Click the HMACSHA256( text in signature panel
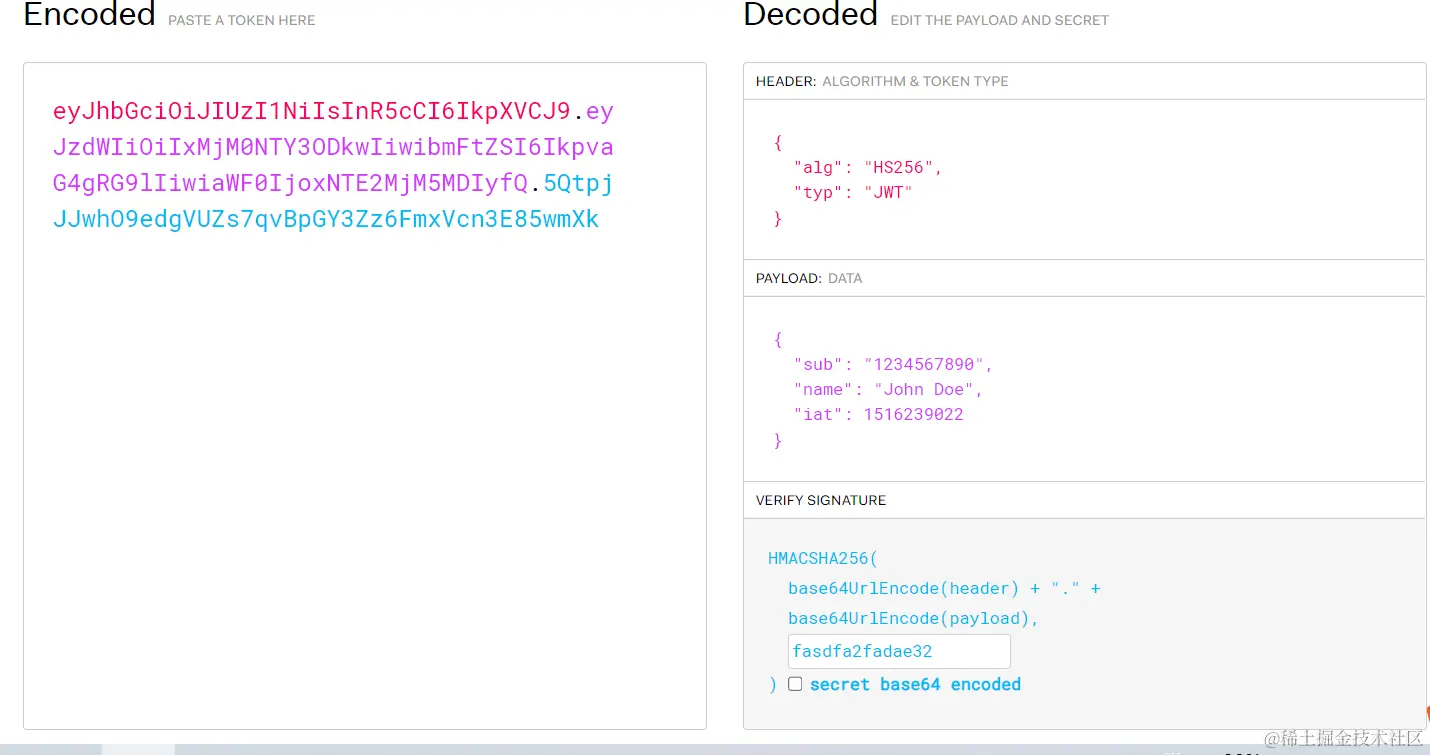 [822, 558]
